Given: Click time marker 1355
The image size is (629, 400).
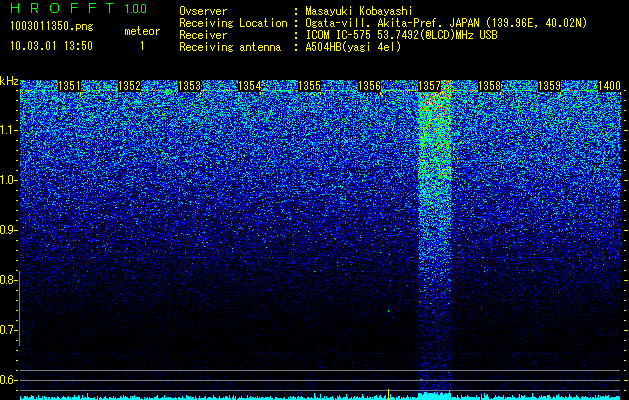Looking at the screenshot, I should point(310,86).
